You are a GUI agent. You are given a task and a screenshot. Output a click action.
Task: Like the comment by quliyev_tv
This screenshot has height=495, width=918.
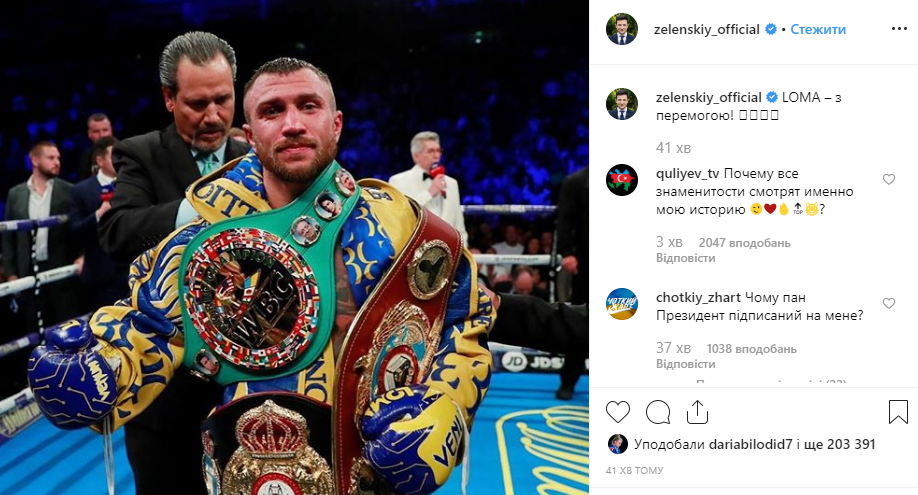(889, 179)
